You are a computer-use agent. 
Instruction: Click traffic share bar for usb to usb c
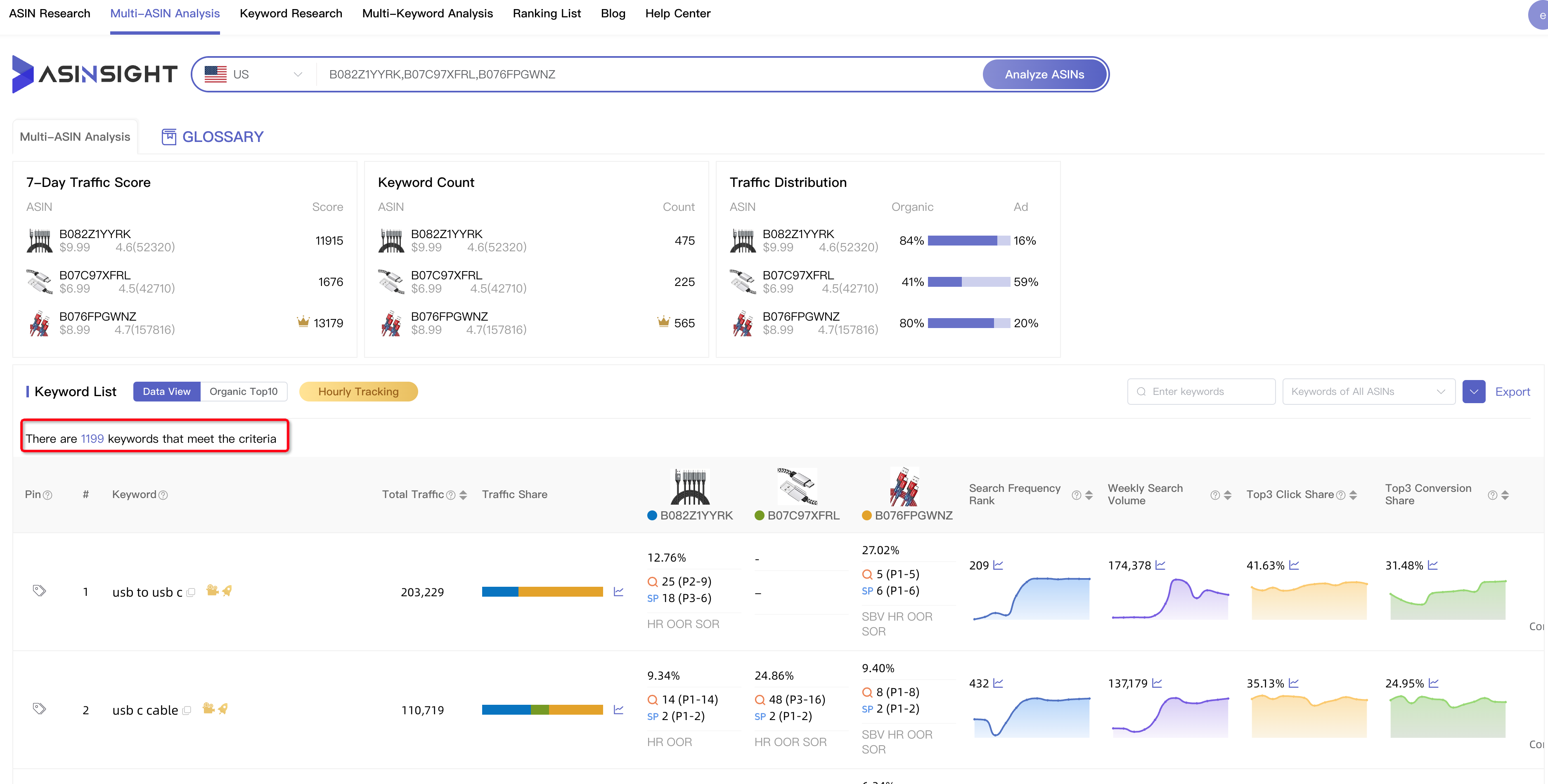coord(542,592)
